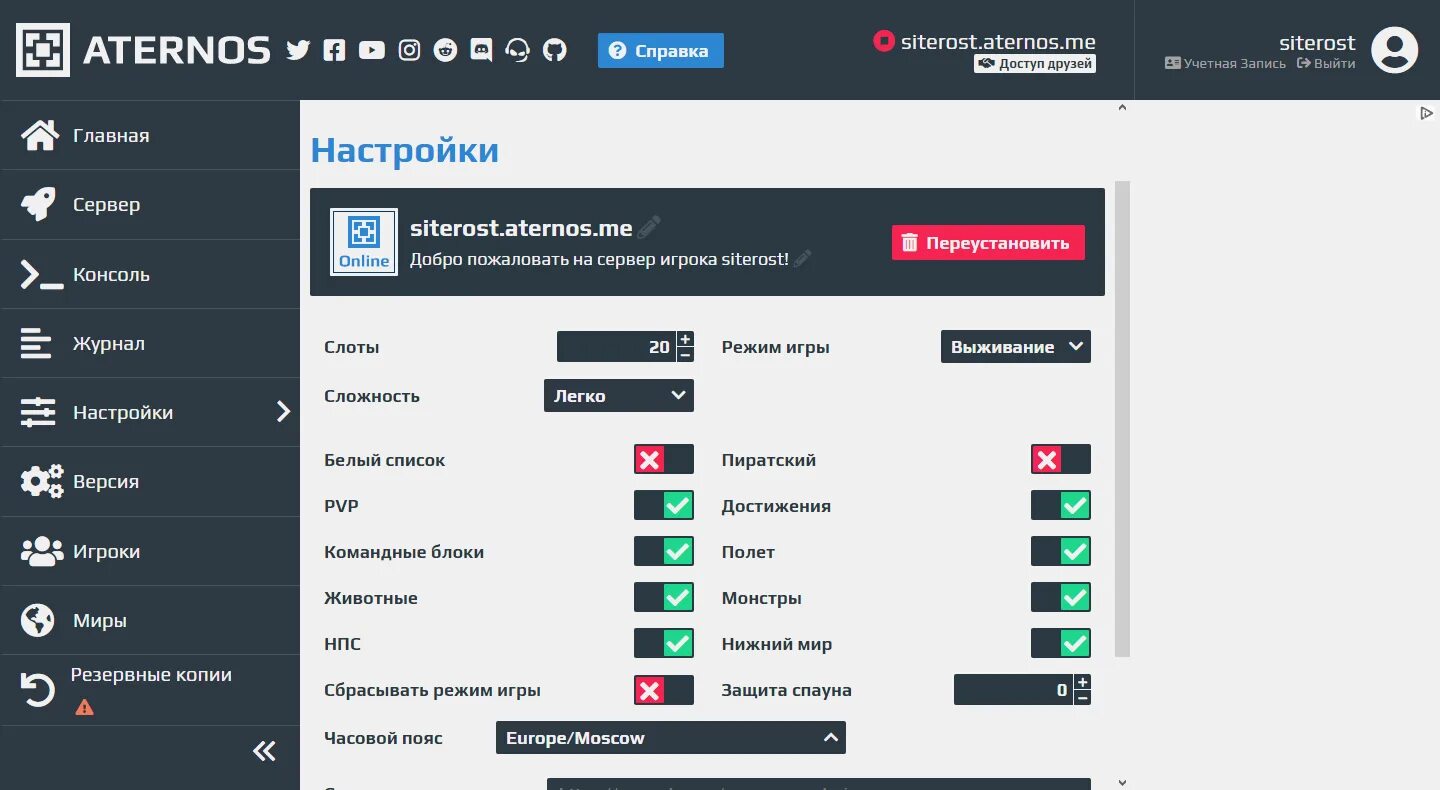Image resolution: width=1440 pixels, height=790 pixels.
Task: Click the scroll down arrow
Action: [x=1122, y=783]
